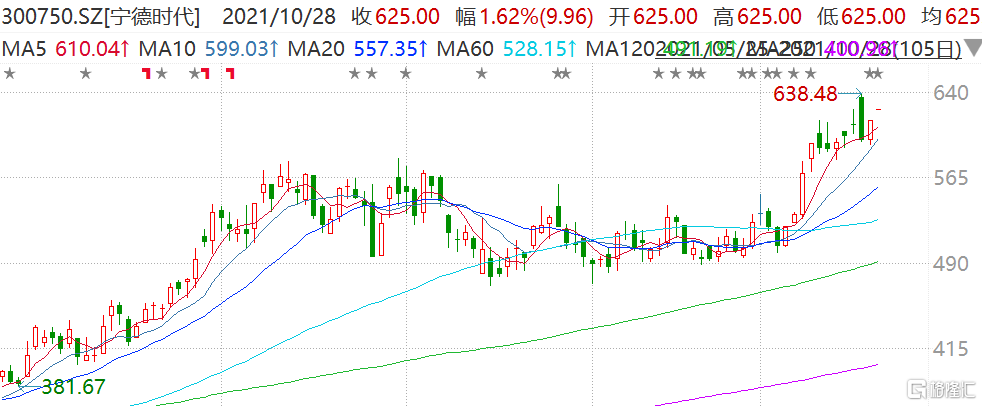Click the rightmost red flag marker

230,74
